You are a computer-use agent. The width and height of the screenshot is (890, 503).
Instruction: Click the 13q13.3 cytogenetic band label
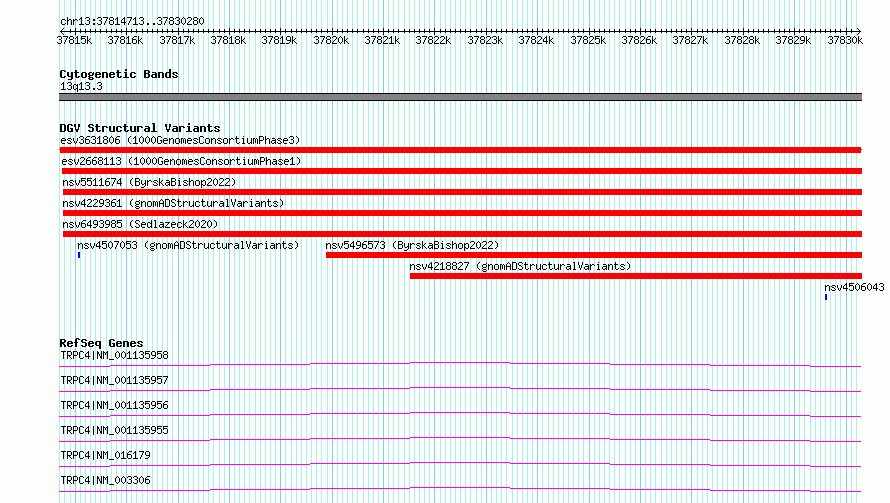point(81,86)
